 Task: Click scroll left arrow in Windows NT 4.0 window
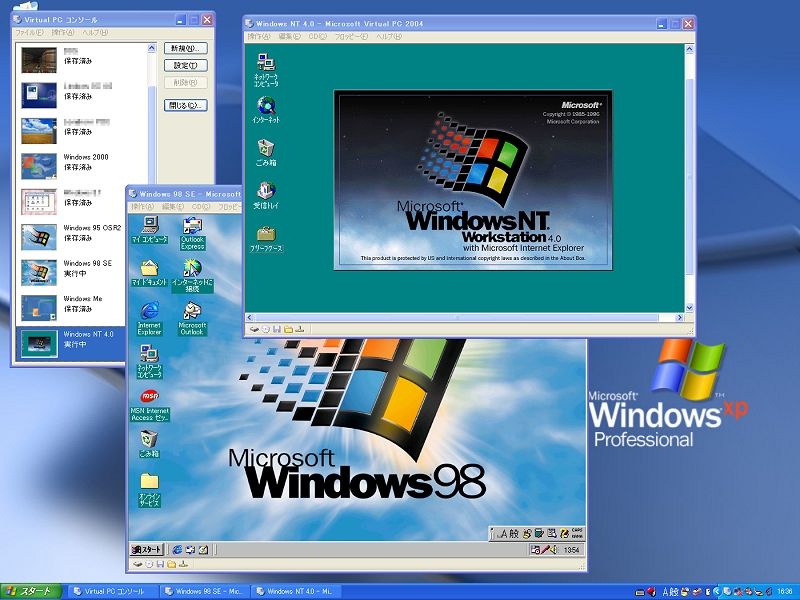click(250, 317)
